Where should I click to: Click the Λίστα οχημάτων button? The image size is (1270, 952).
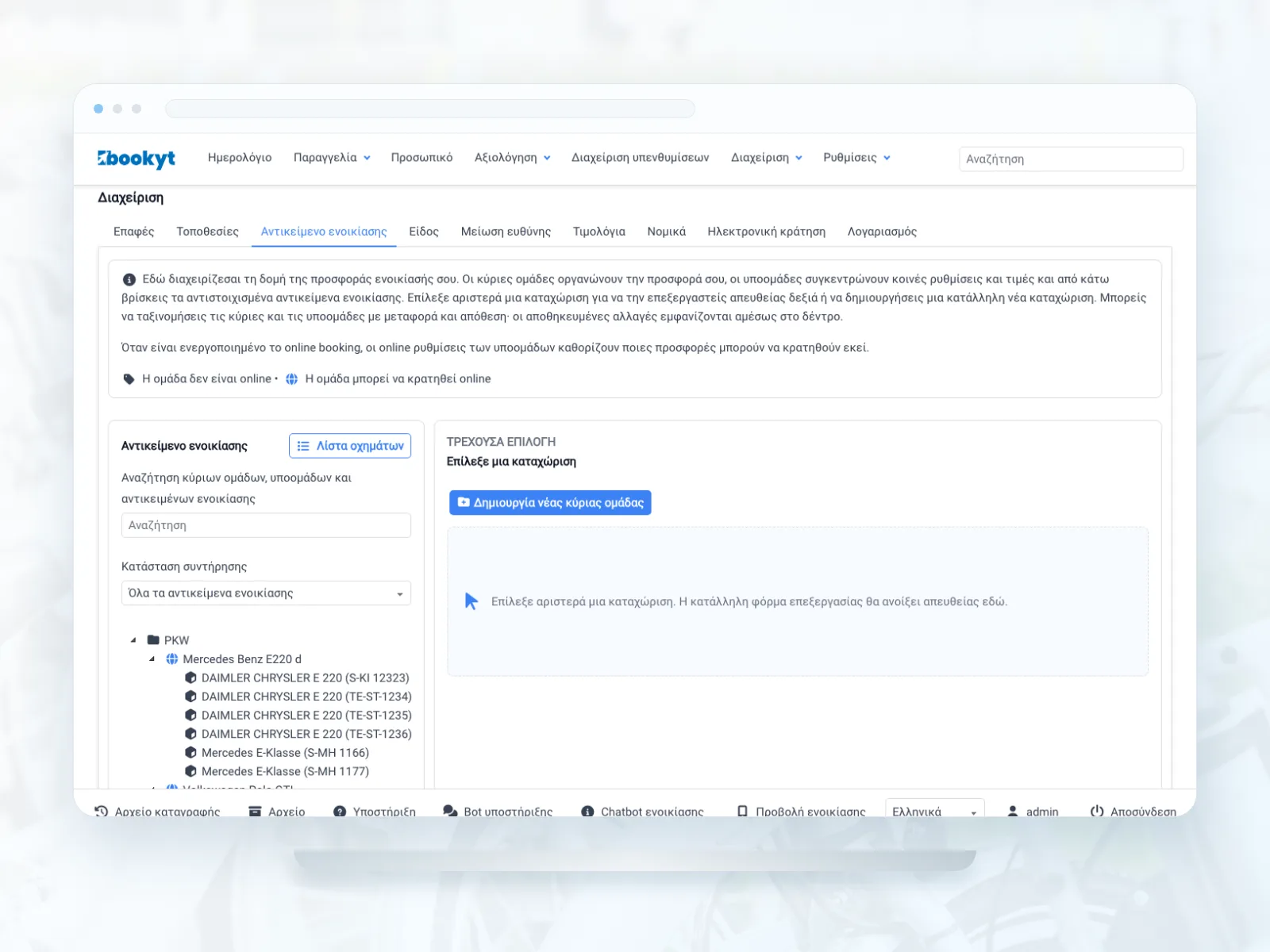tap(350, 446)
